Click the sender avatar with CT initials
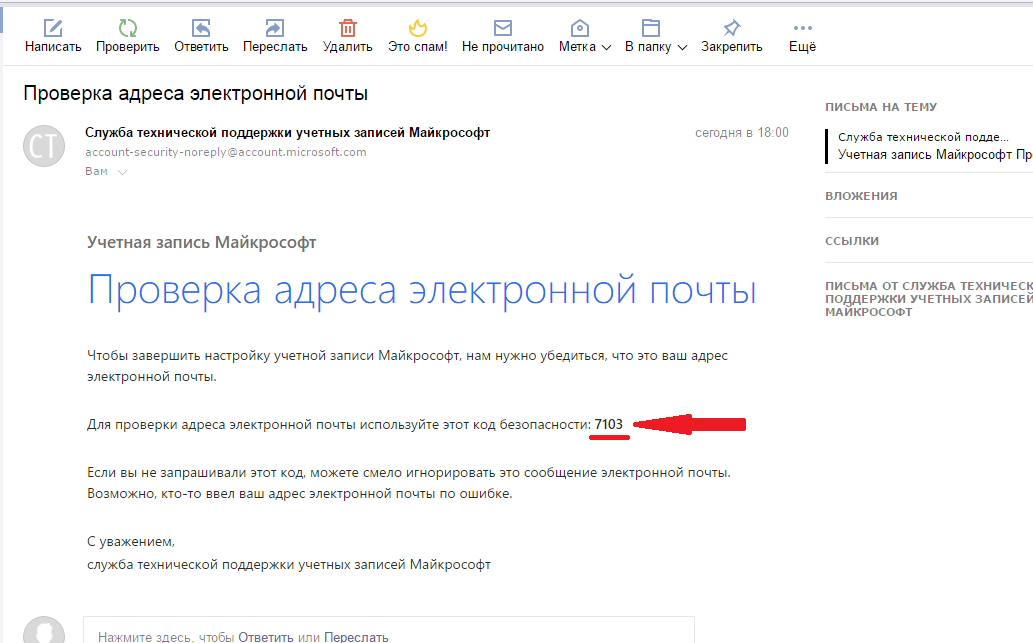 click(x=44, y=146)
